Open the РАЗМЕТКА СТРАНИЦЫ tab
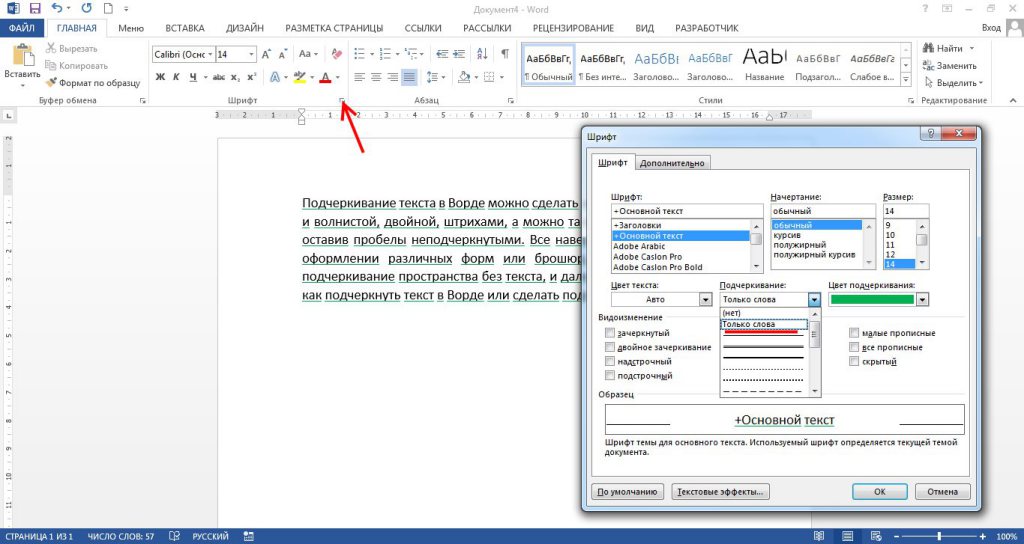The height and width of the screenshot is (544, 1024). click(334, 28)
